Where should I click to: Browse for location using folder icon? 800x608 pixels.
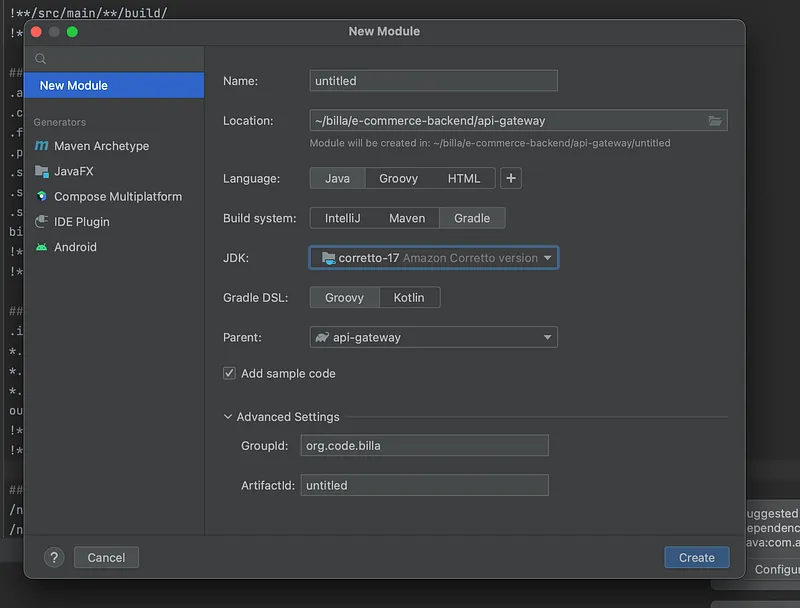click(x=715, y=120)
